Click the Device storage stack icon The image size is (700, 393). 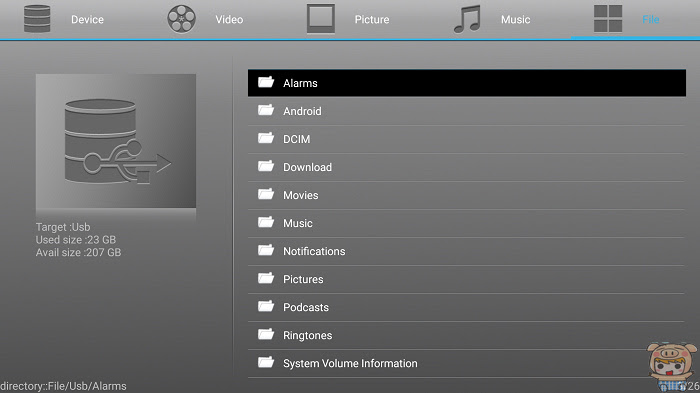(x=37, y=19)
